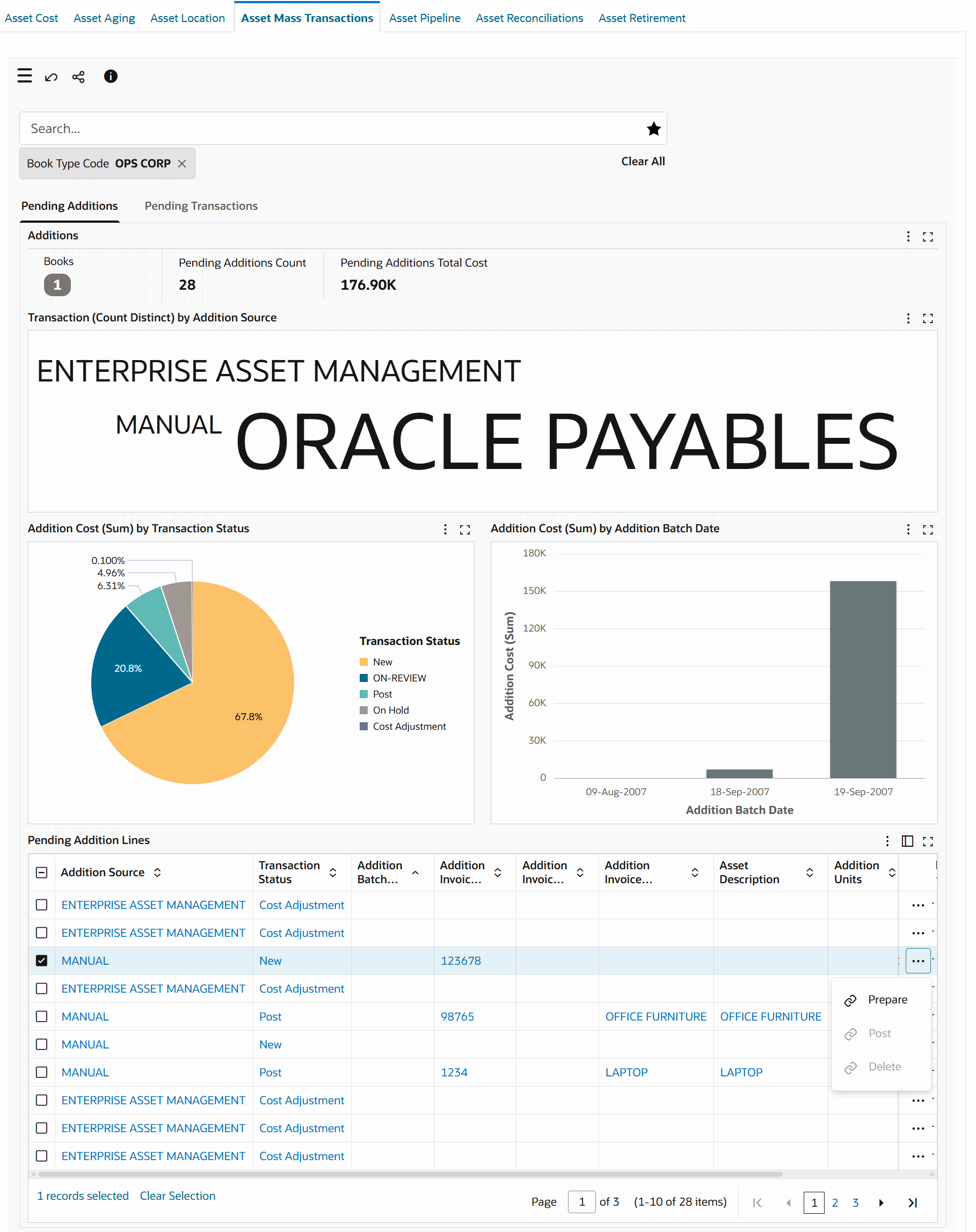Open the hamburger menu
The width and height of the screenshot is (976, 1232).
(x=25, y=76)
